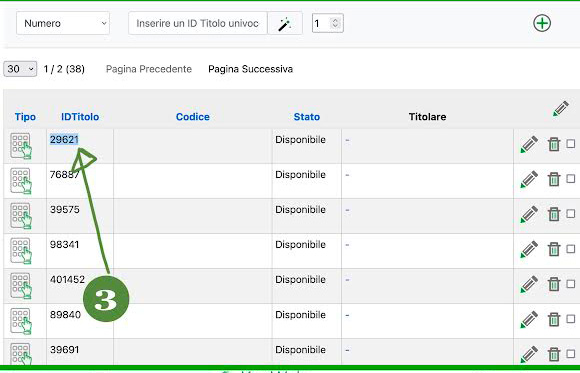Screen dimensions: 580x373
Task: Click keypad type icon for row 98341
Action: (21, 251)
